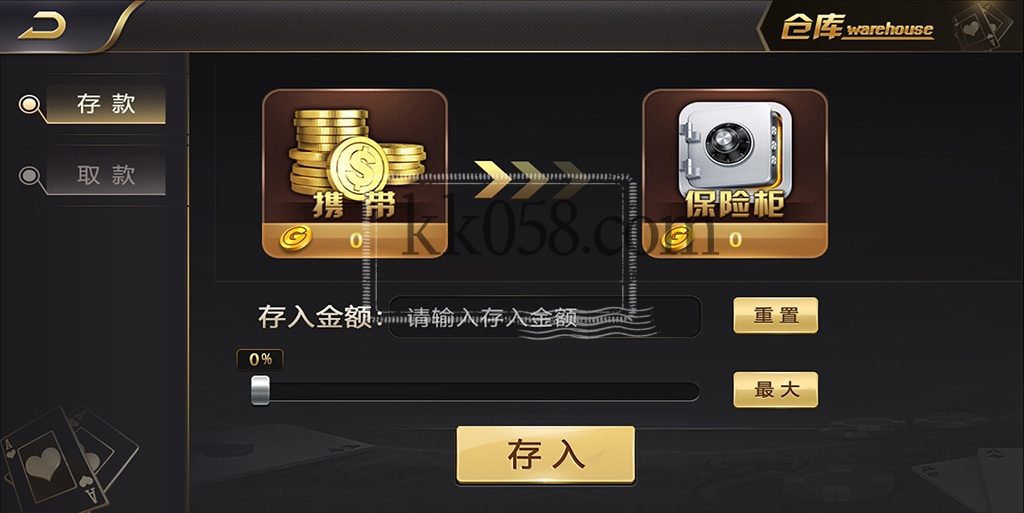Click the 仓库 warehouse title logo
The width and height of the screenshot is (1024, 513).
(857, 27)
